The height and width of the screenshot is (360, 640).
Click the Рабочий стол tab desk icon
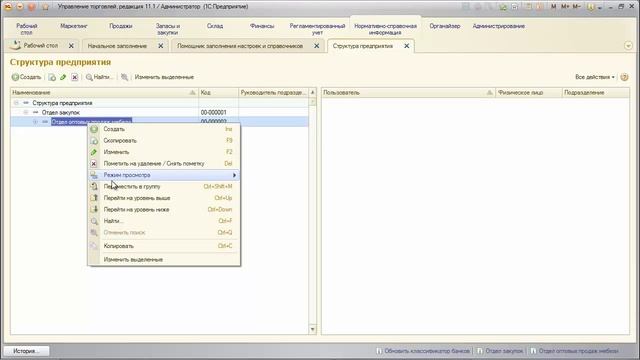[16, 46]
